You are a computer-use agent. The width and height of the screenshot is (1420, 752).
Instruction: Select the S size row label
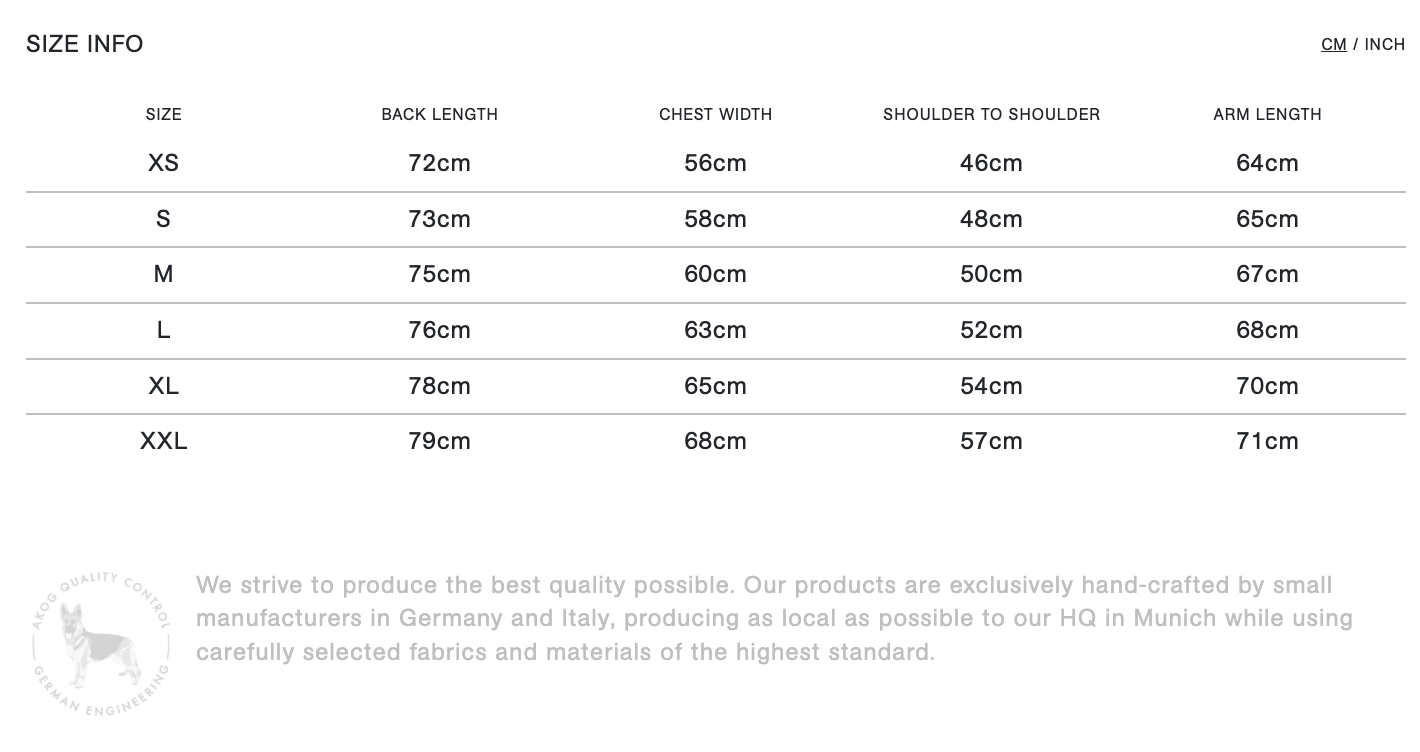pyautogui.click(x=164, y=219)
